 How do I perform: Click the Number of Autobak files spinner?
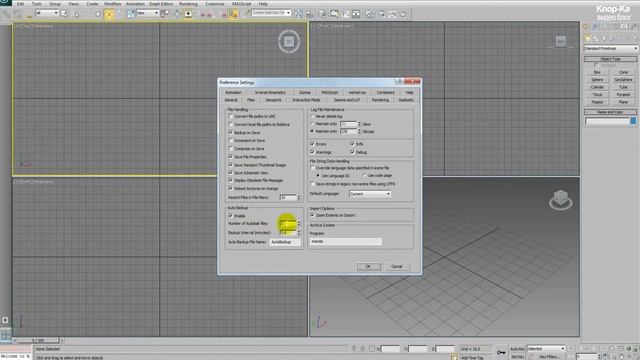pos(299,223)
